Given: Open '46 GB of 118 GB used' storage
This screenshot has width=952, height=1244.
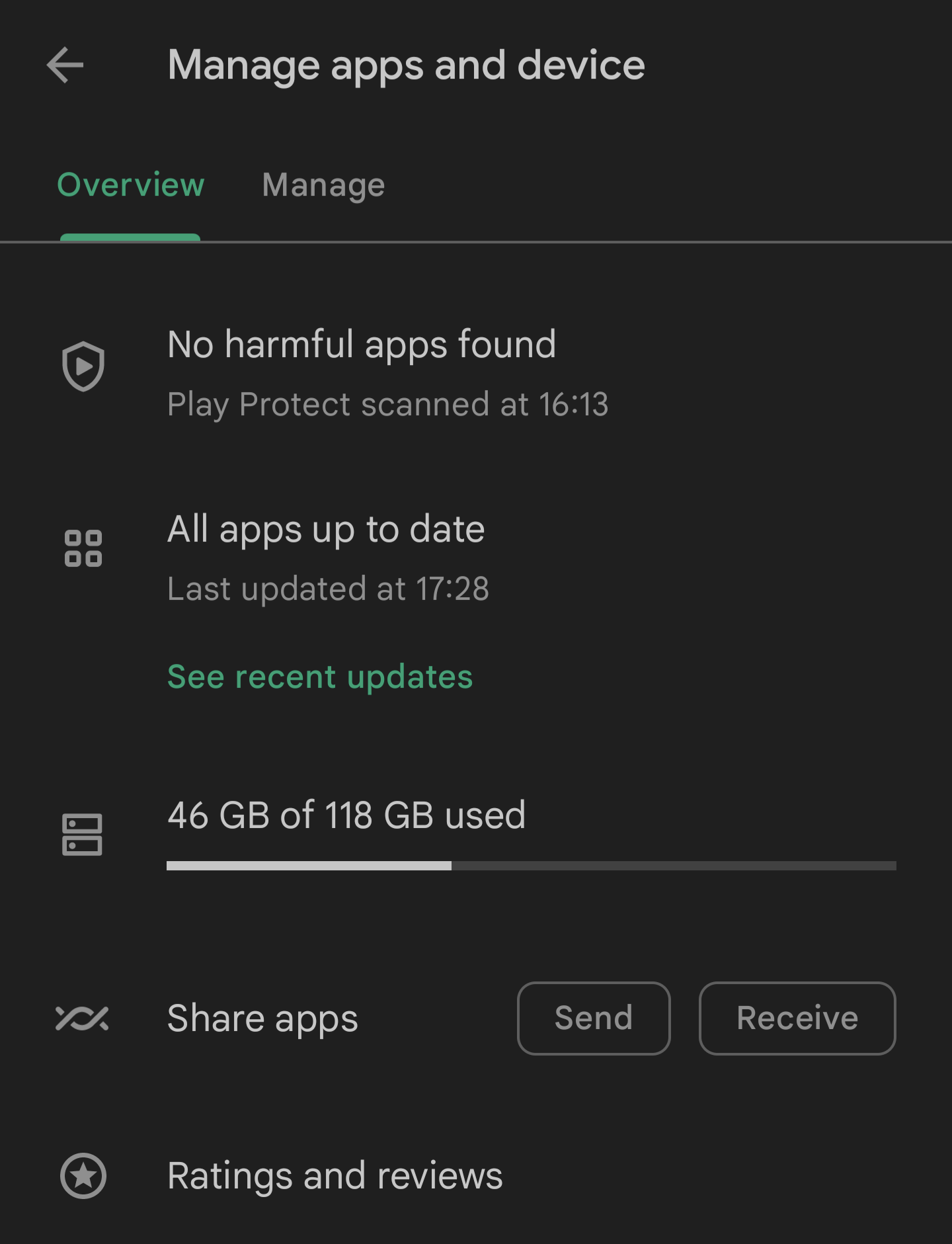Looking at the screenshot, I should (346, 815).
